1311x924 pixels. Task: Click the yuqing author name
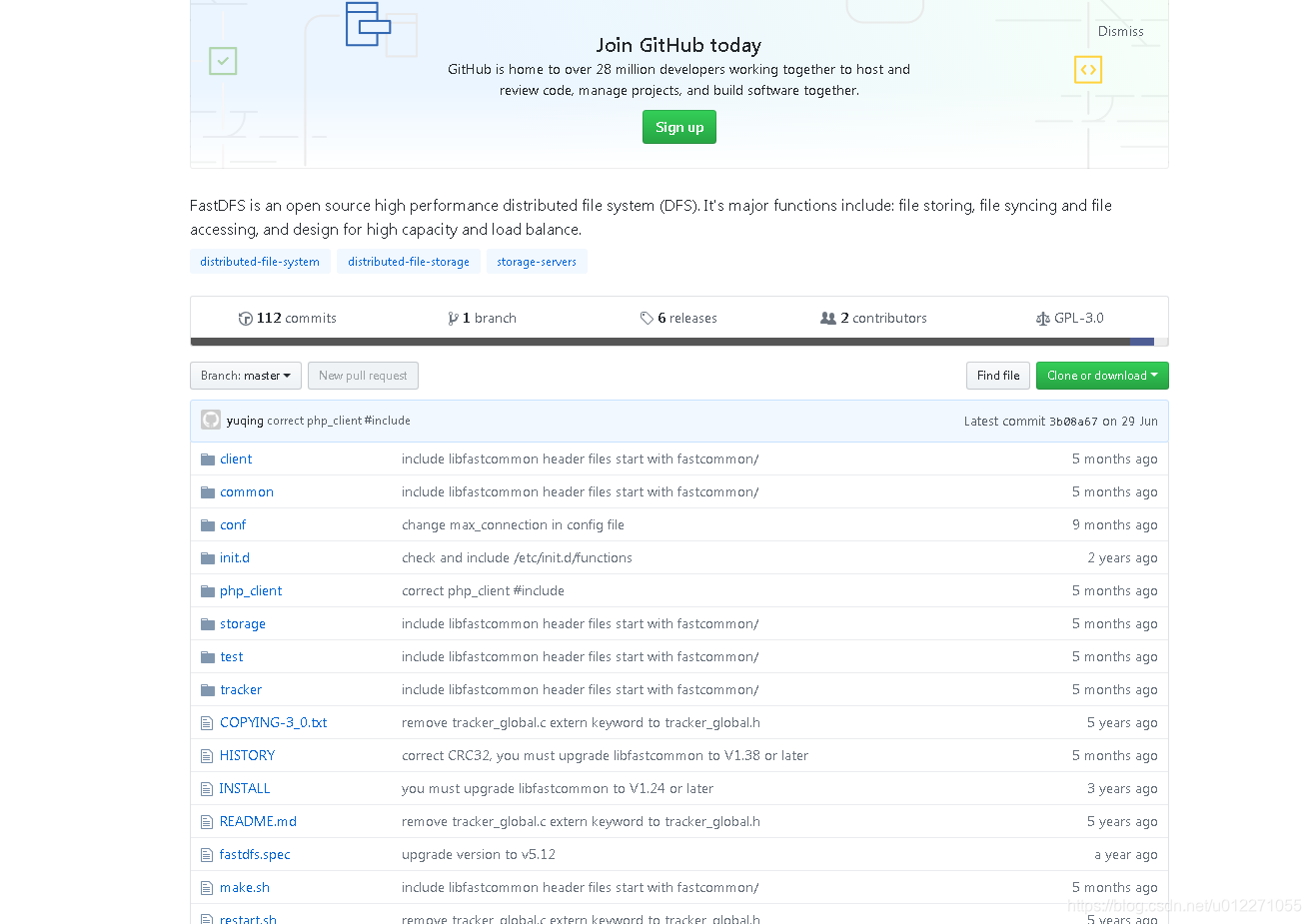point(245,421)
